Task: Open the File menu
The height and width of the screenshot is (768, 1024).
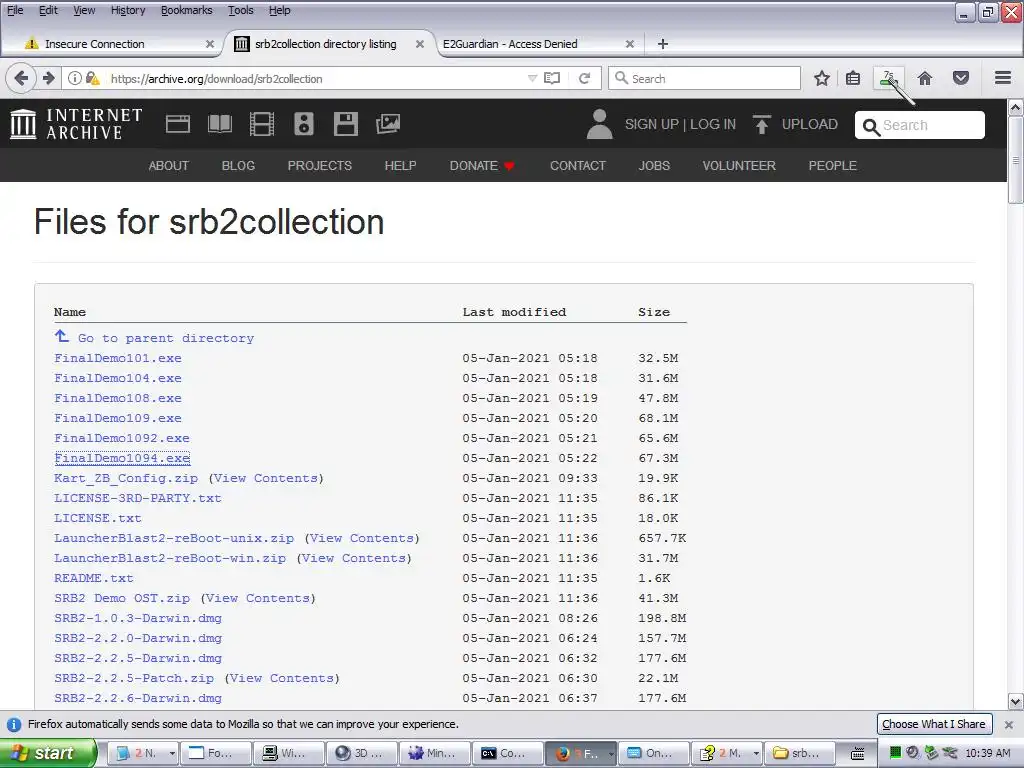Action: (14, 10)
